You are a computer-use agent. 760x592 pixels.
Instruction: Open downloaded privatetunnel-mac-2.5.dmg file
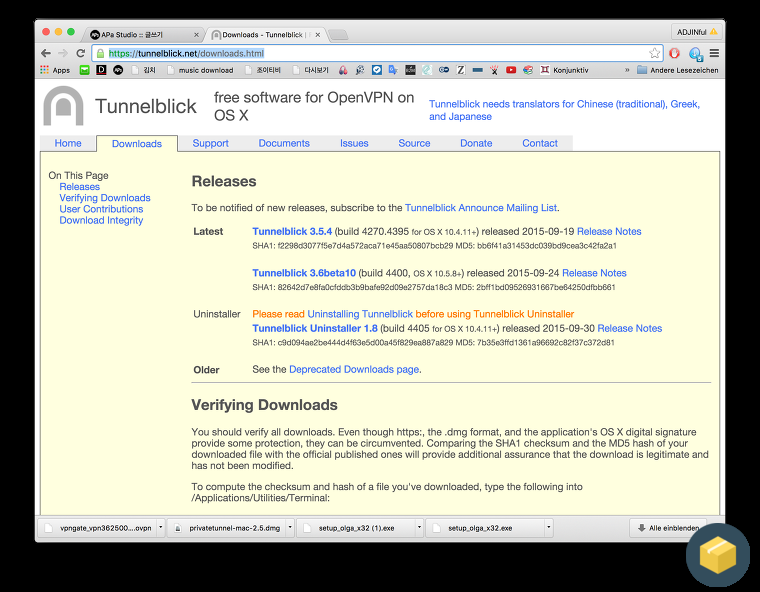coord(226,528)
